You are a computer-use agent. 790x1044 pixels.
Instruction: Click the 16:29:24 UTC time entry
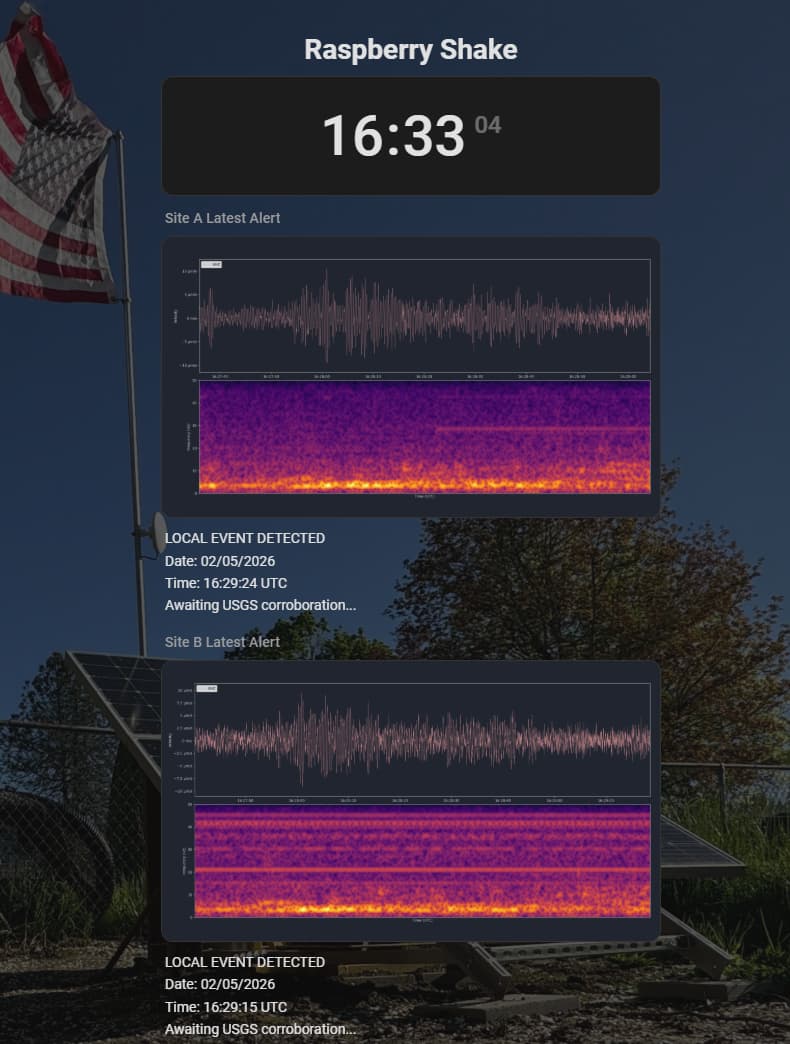(226, 583)
